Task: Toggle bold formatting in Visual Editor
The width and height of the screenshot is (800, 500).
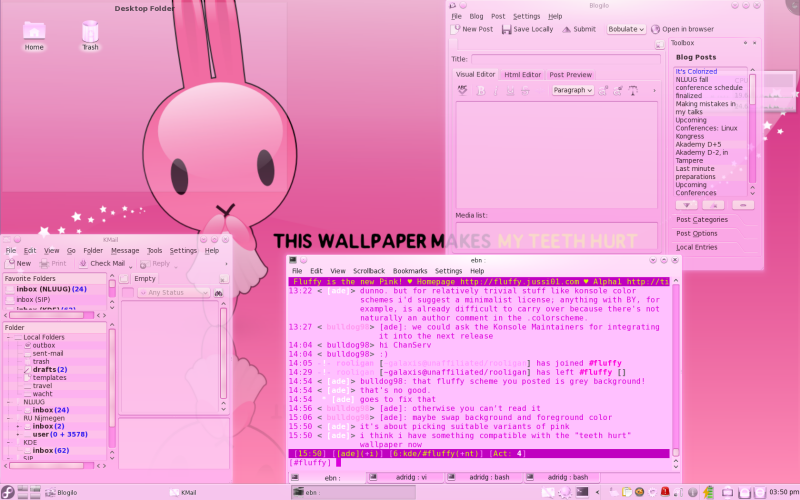Action: coord(481,91)
